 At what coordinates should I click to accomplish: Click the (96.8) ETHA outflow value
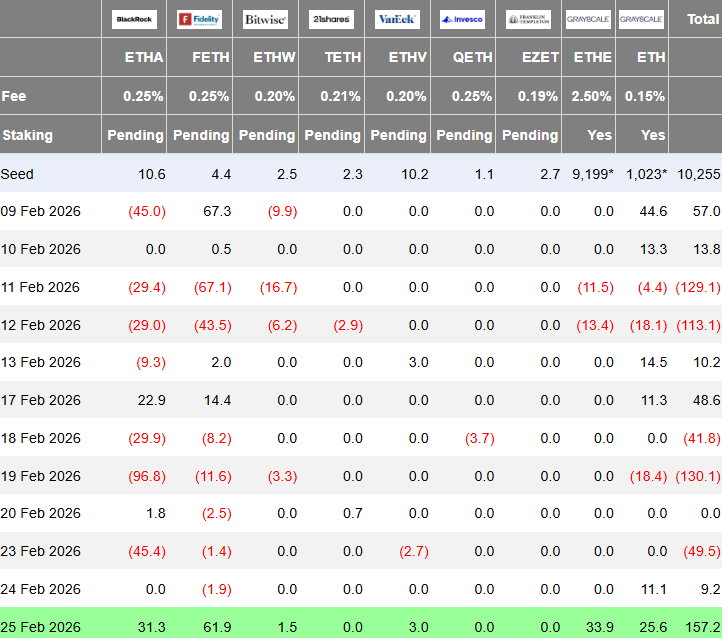point(147,476)
